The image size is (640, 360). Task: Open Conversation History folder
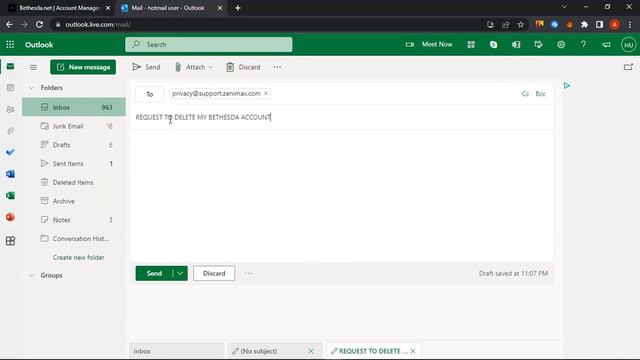point(74,239)
